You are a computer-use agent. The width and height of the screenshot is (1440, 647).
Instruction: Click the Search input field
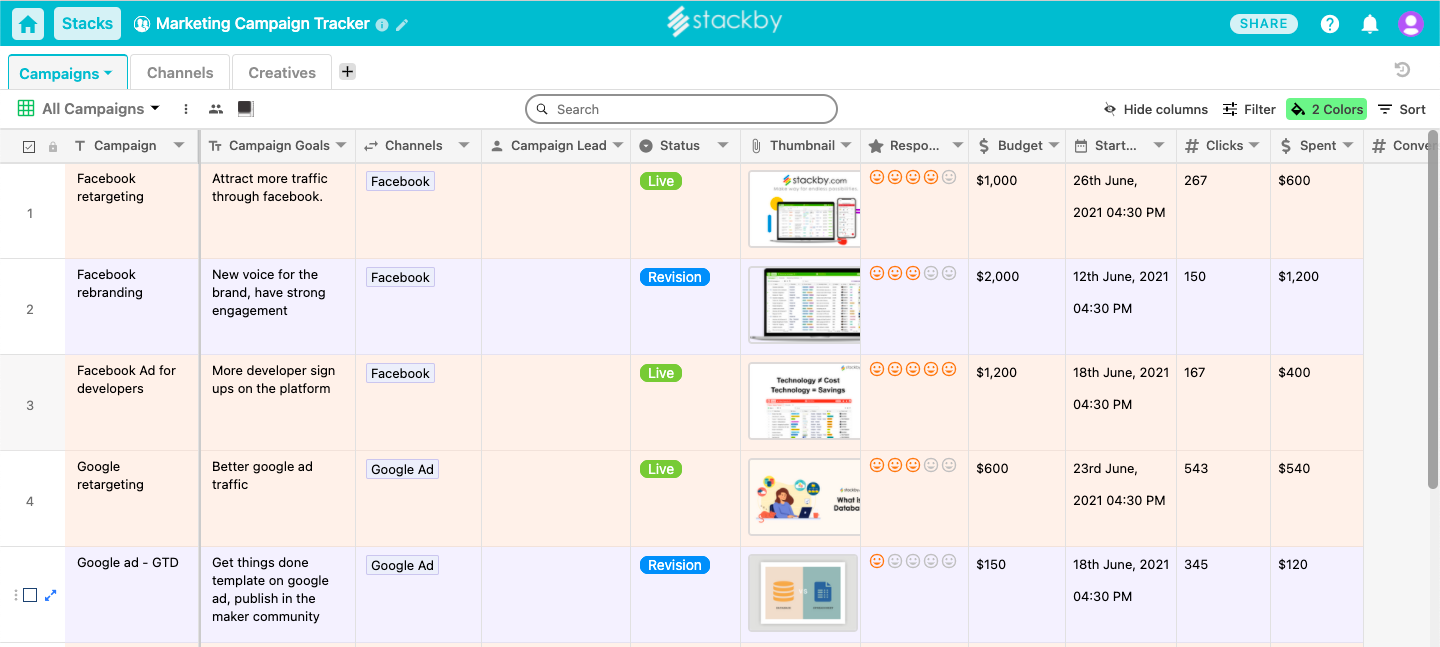pyautogui.click(x=681, y=109)
